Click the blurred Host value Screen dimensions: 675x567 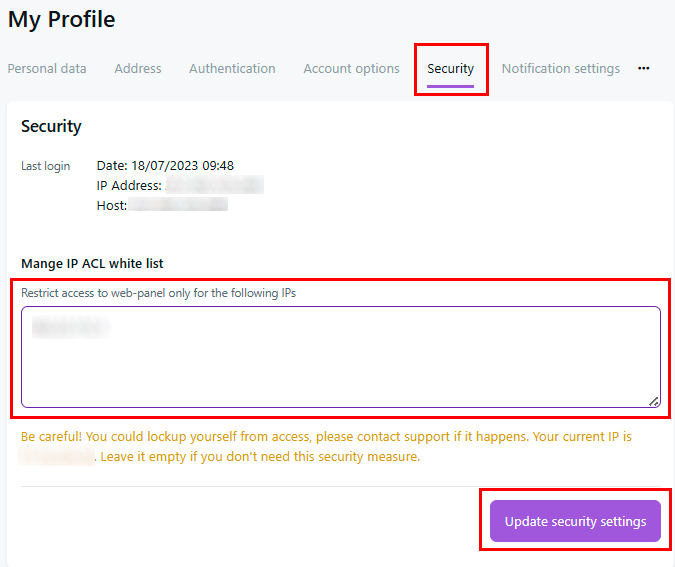coord(179,205)
